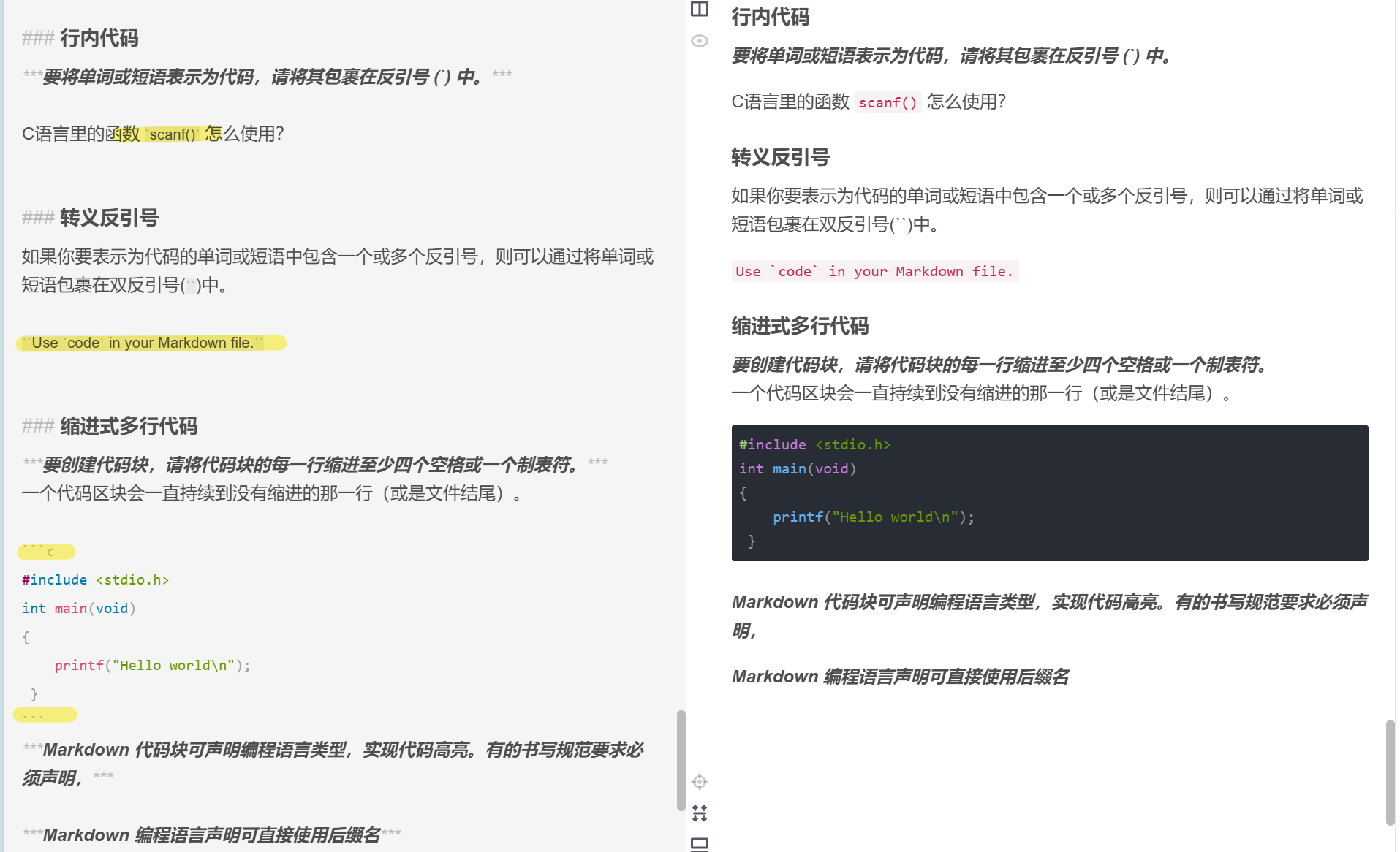
Task: Toggle scroll sync arrows icon
Action: pos(700,813)
